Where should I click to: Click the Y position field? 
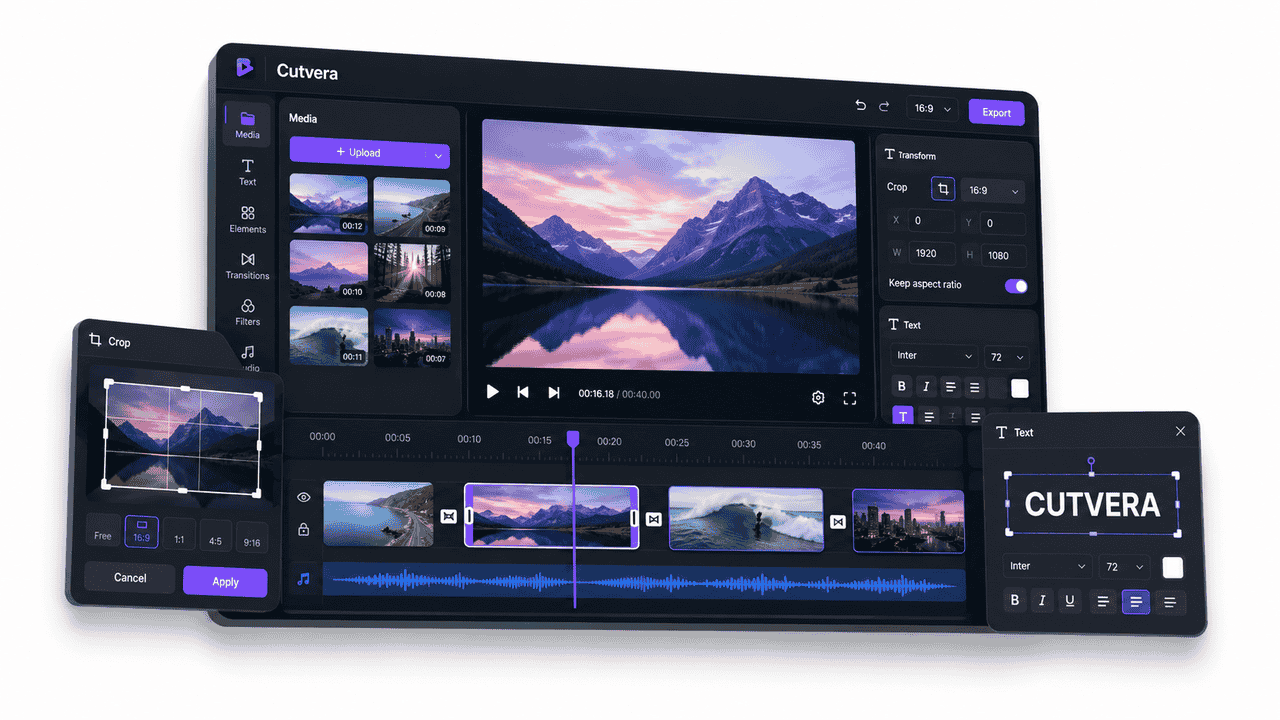click(x=1003, y=223)
